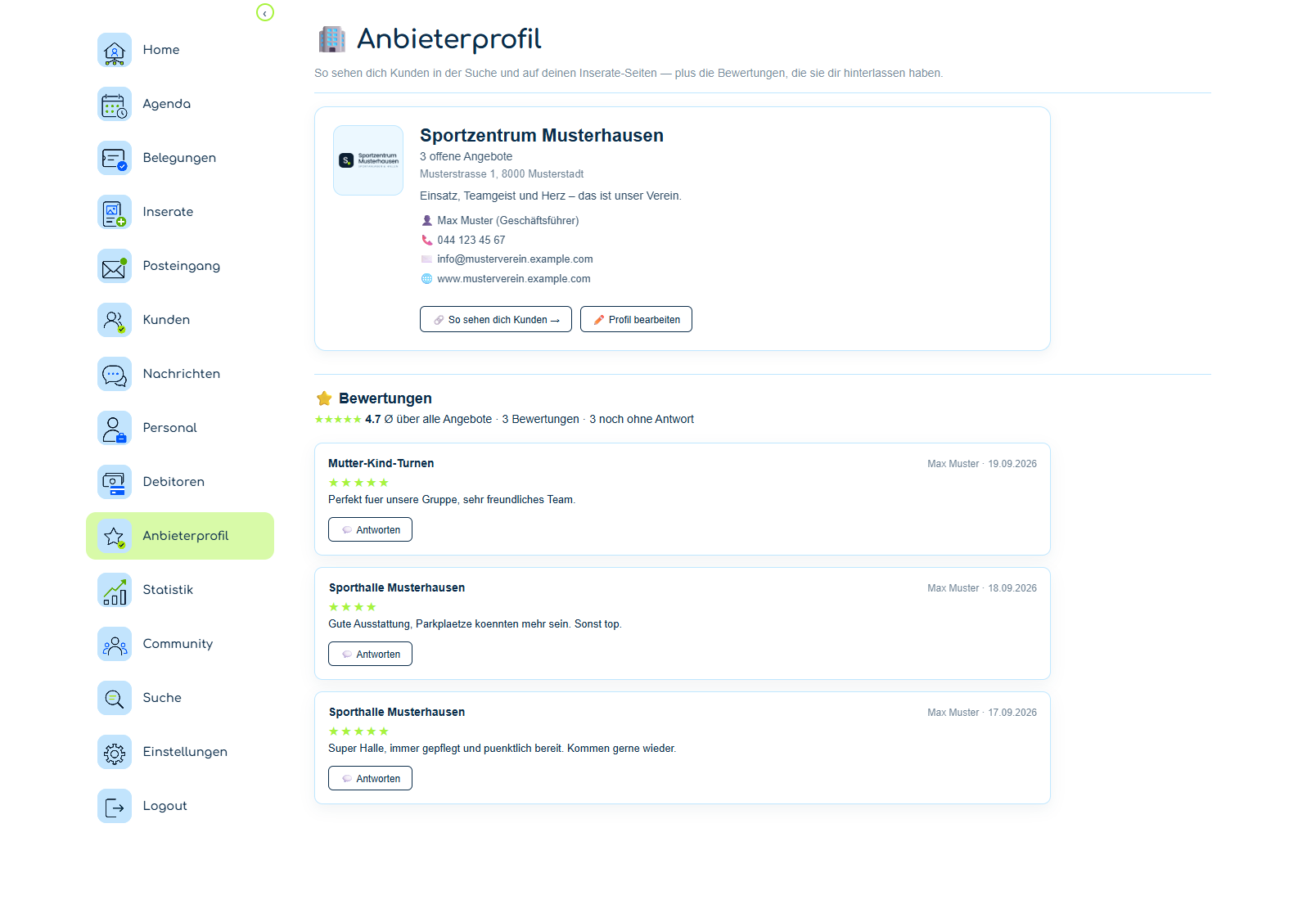Click the Logout door icon
This screenshot has height=900, width=1316.
115,806
